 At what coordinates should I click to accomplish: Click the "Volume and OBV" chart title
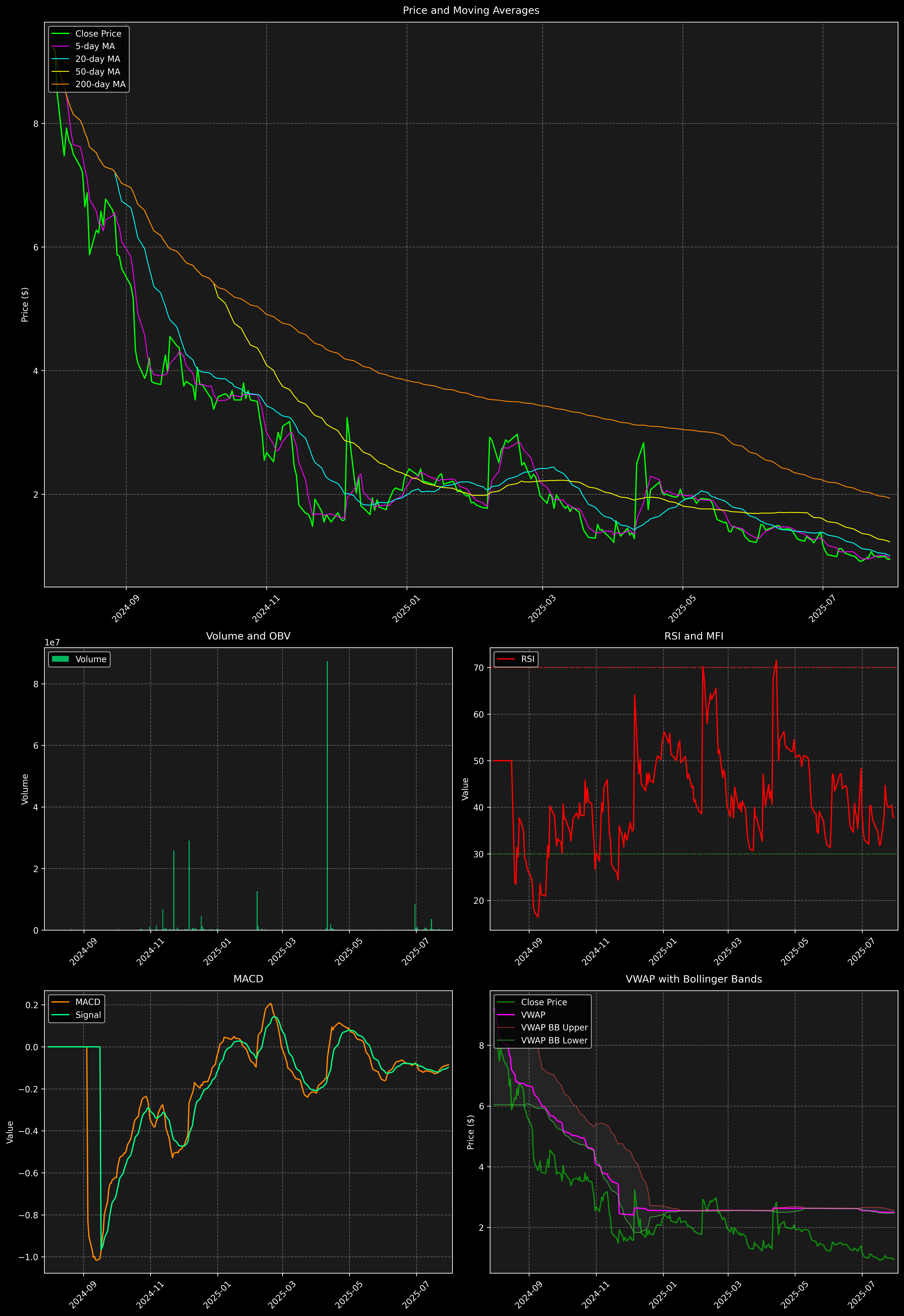(248, 636)
